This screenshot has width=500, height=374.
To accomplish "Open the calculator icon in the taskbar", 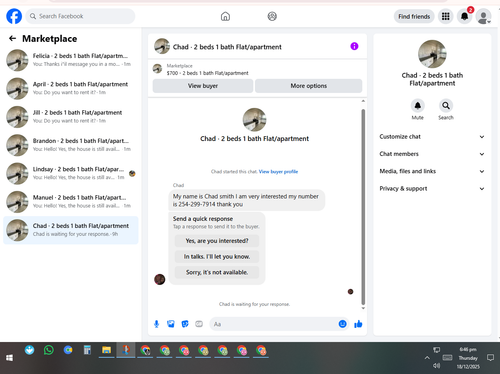I will [x=87, y=350].
